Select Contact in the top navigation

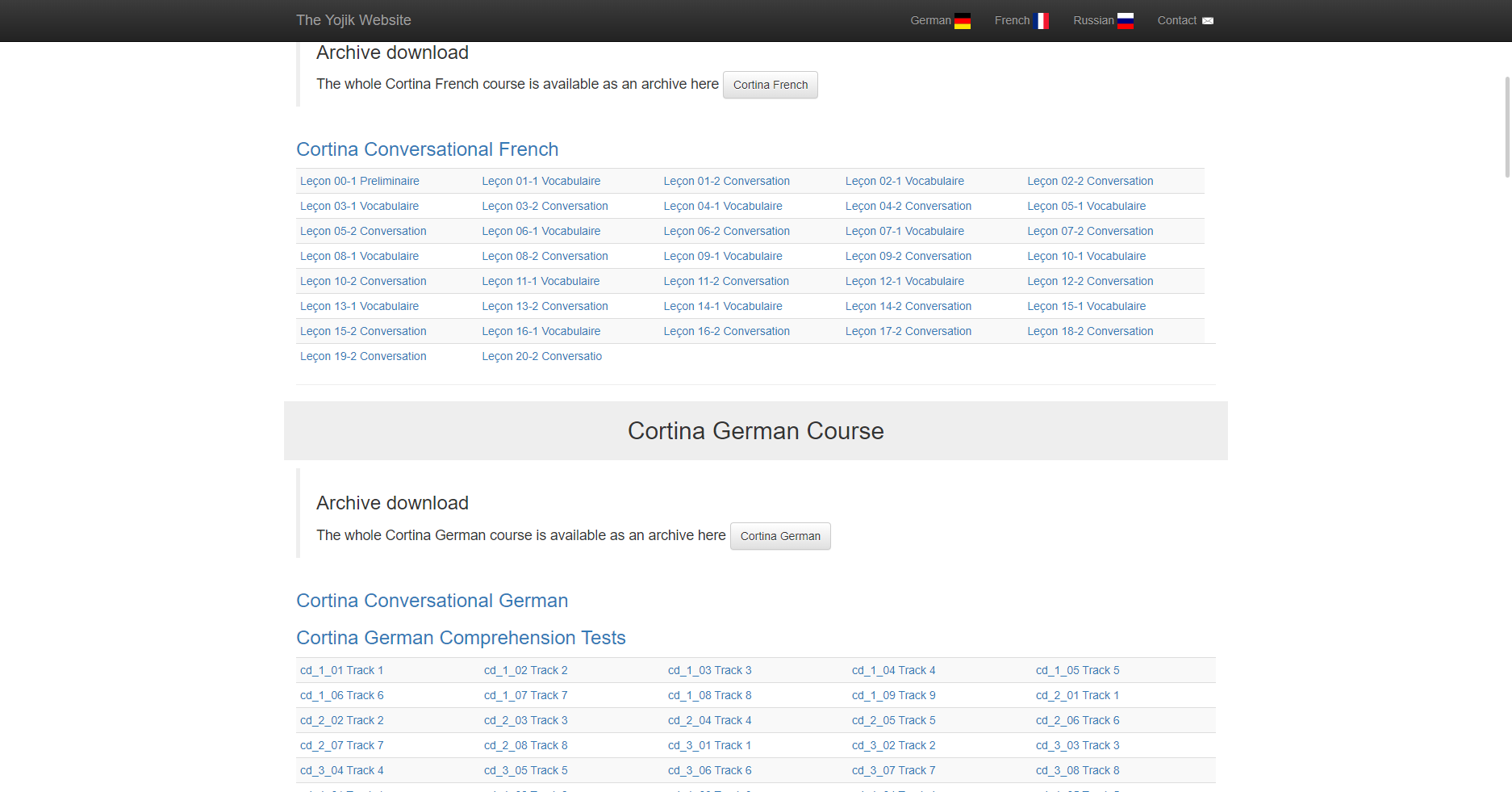pyautogui.click(x=1176, y=20)
